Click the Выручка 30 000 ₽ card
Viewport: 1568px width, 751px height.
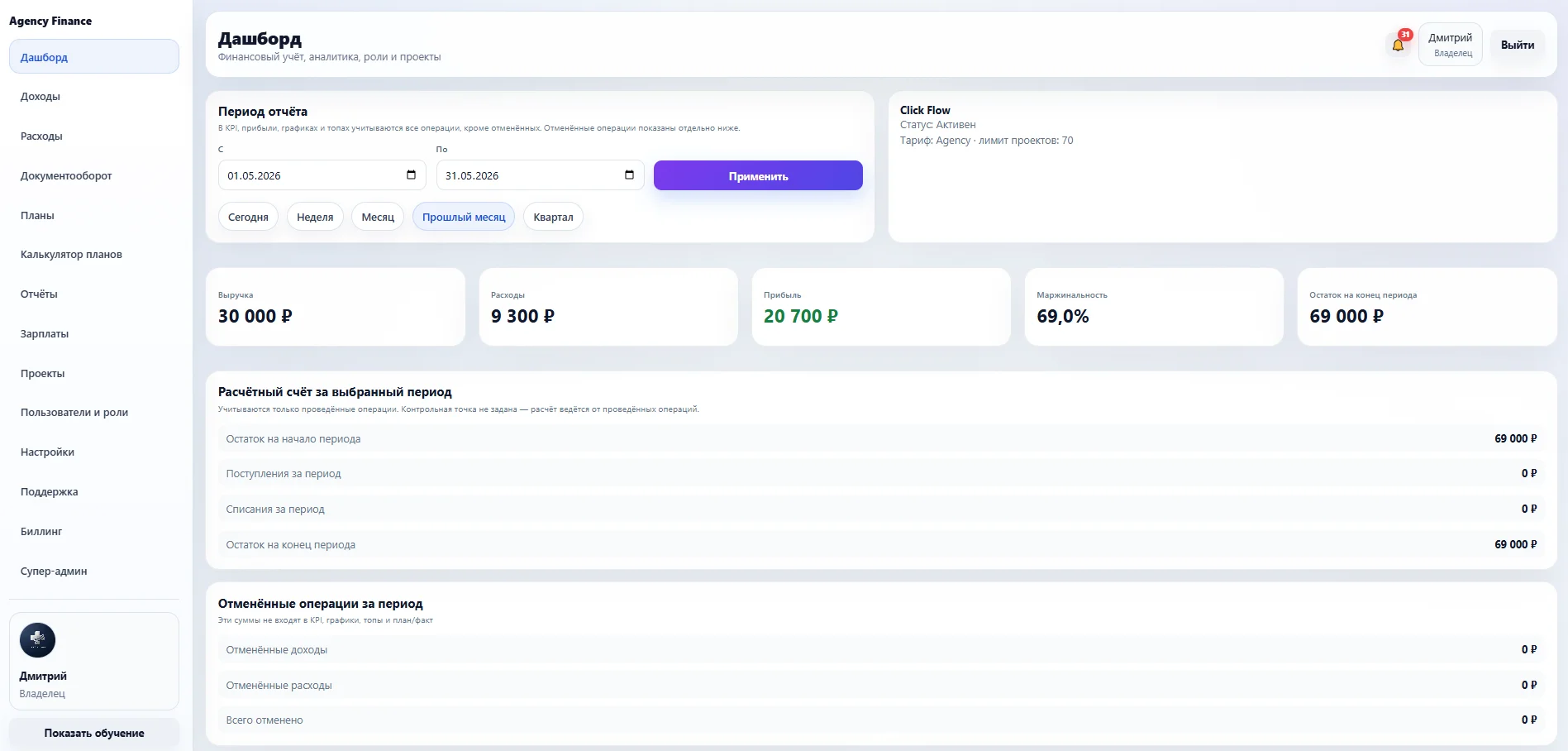coord(335,307)
